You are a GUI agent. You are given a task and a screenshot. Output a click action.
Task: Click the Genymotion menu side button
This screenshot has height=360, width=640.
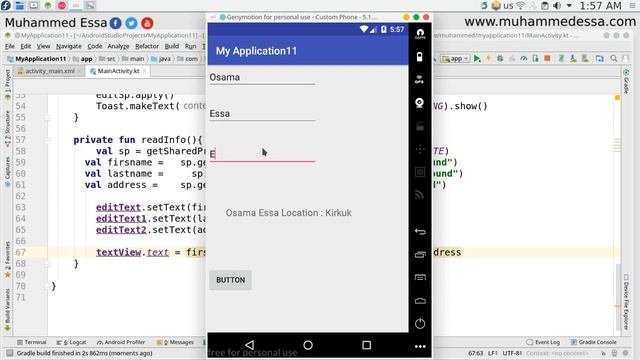coord(420,278)
